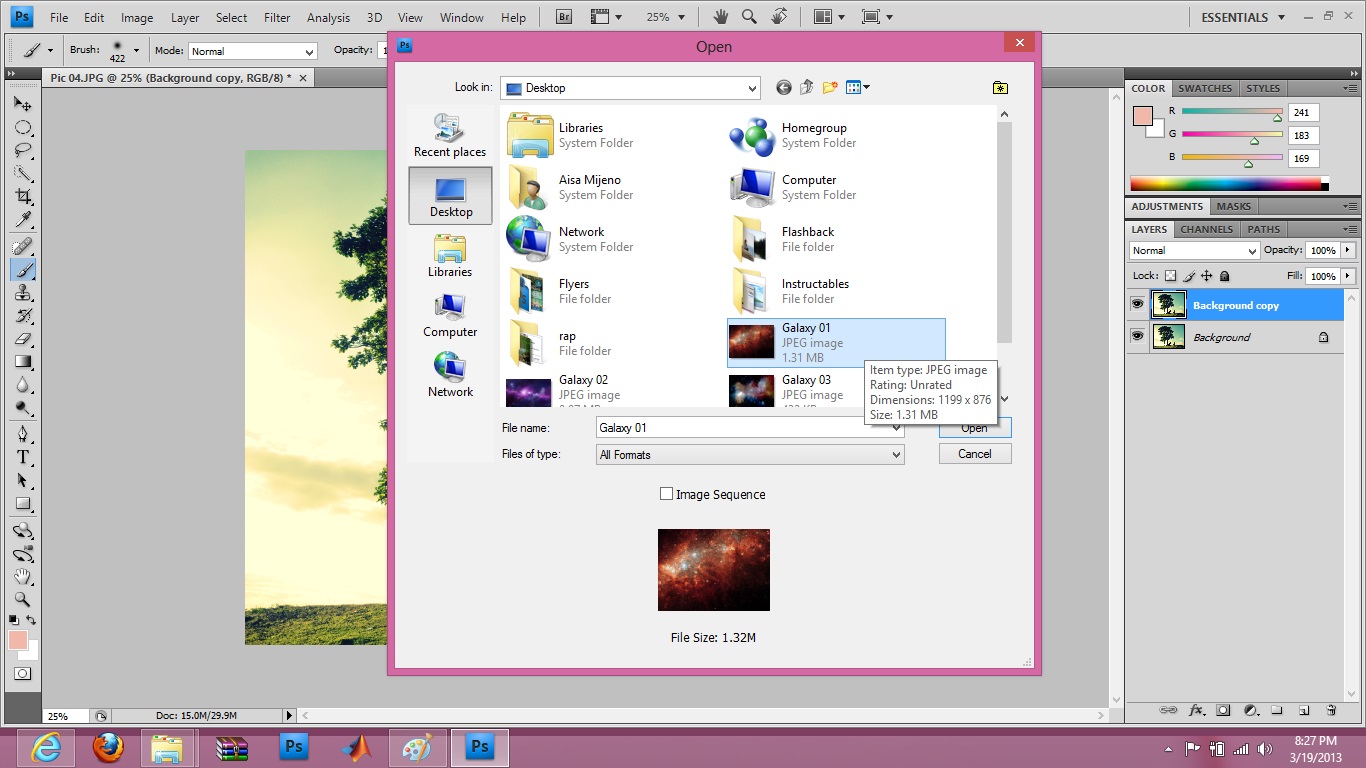Choose Computer in the dialog sidebar
Image resolution: width=1366 pixels, height=768 pixels.
450,316
